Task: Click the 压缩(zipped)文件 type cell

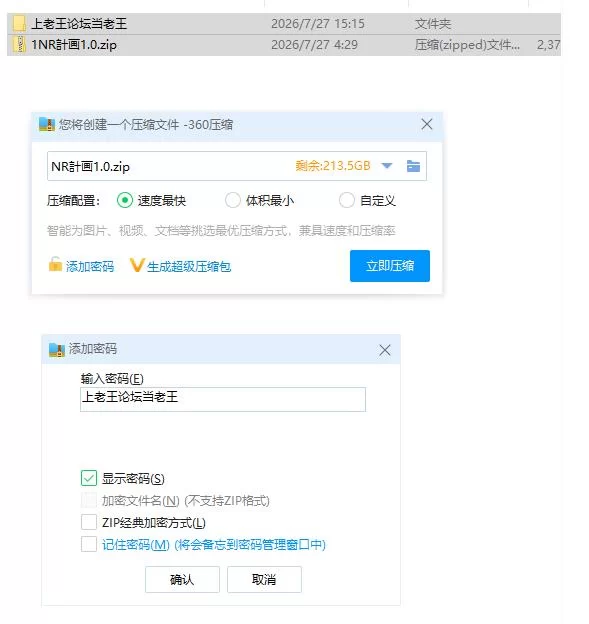Action: pyautogui.click(x=467, y=45)
